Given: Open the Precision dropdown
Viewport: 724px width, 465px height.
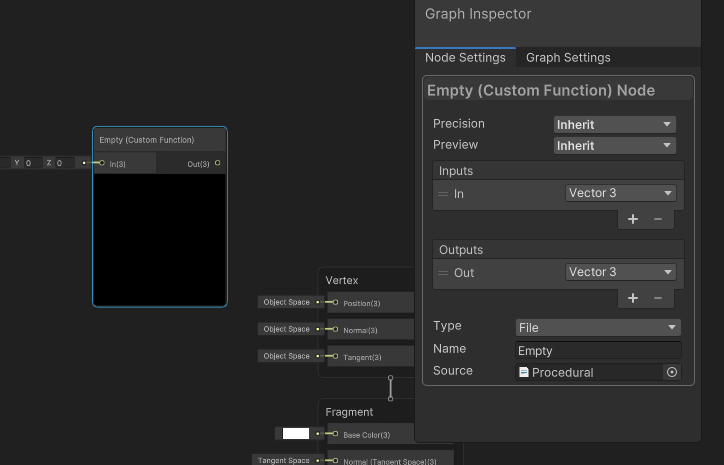Looking at the screenshot, I should pyautogui.click(x=615, y=124).
